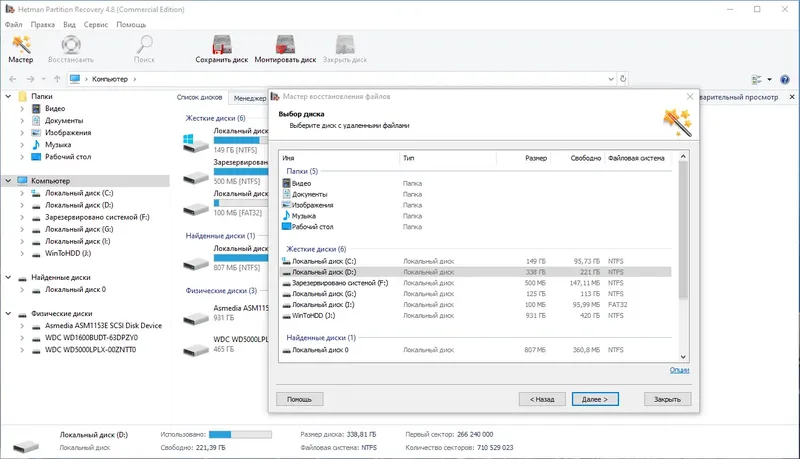Open the Опции link
800x459 pixels.
pyautogui.click(x=680, y=370)
